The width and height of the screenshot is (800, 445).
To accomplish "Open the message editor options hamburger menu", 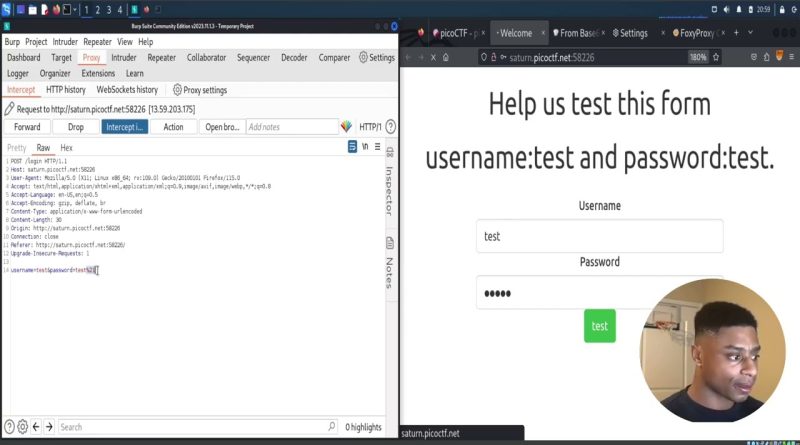I will [378, 146].
